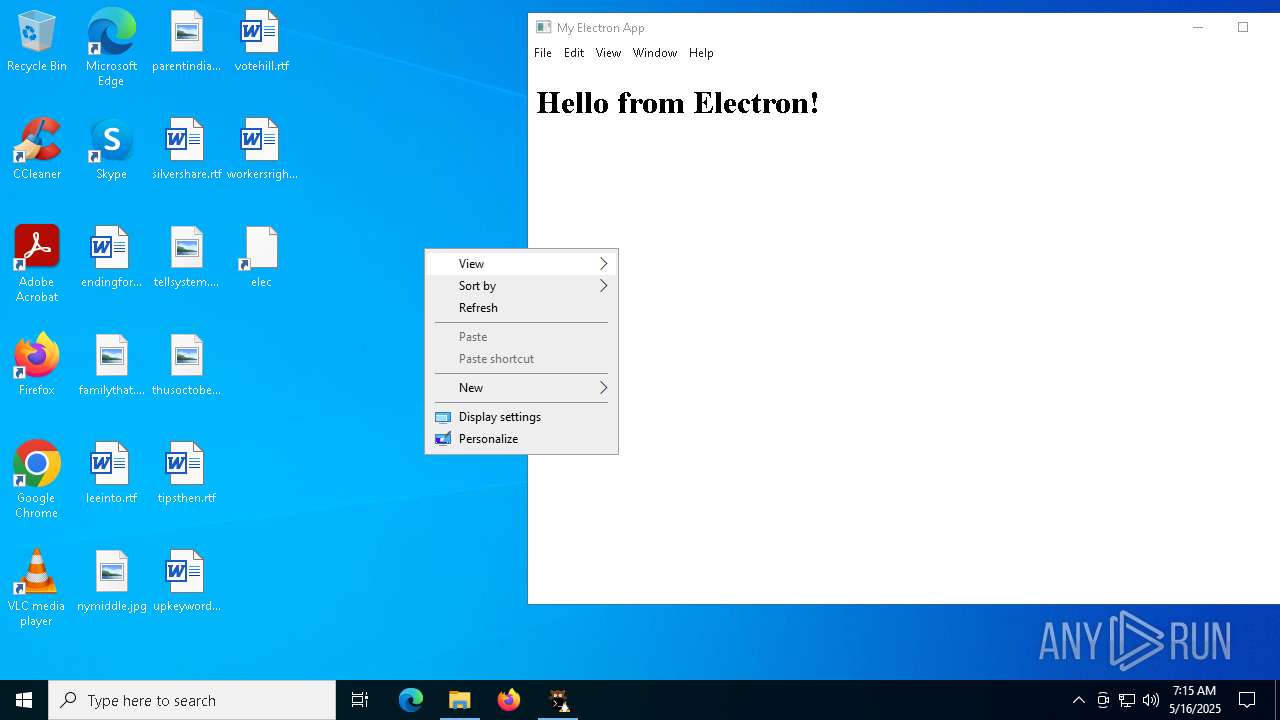Click the taskbar search box
This screenshot has width=1280, height=720.
tap(192, 700)
